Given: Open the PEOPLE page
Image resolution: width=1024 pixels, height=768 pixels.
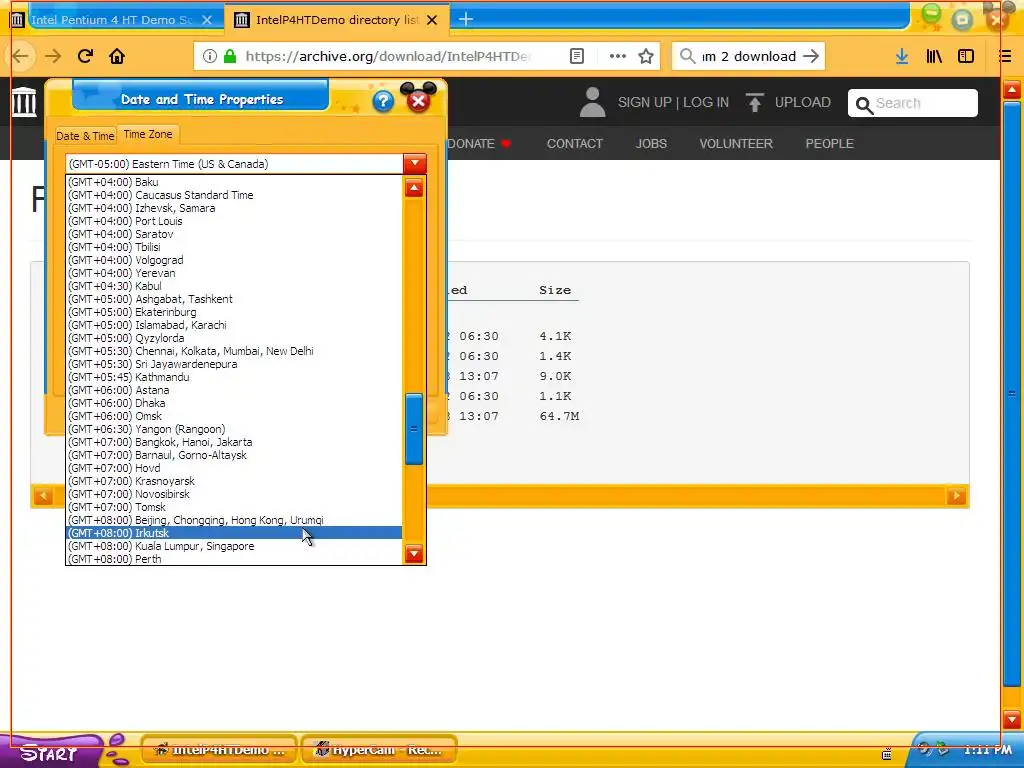Looking at the screenshot, I should [x=829, y=144].
